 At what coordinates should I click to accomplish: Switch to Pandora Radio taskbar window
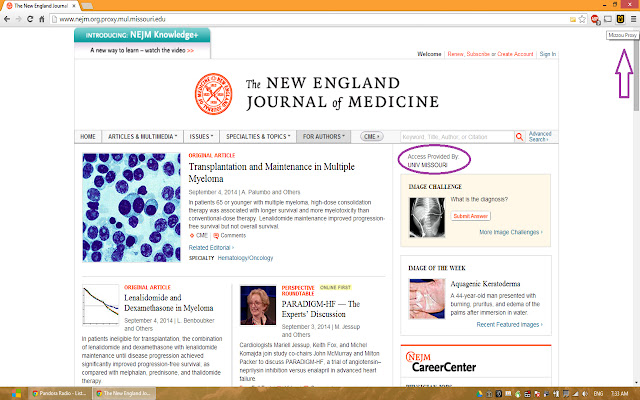[x=60, y=393]
